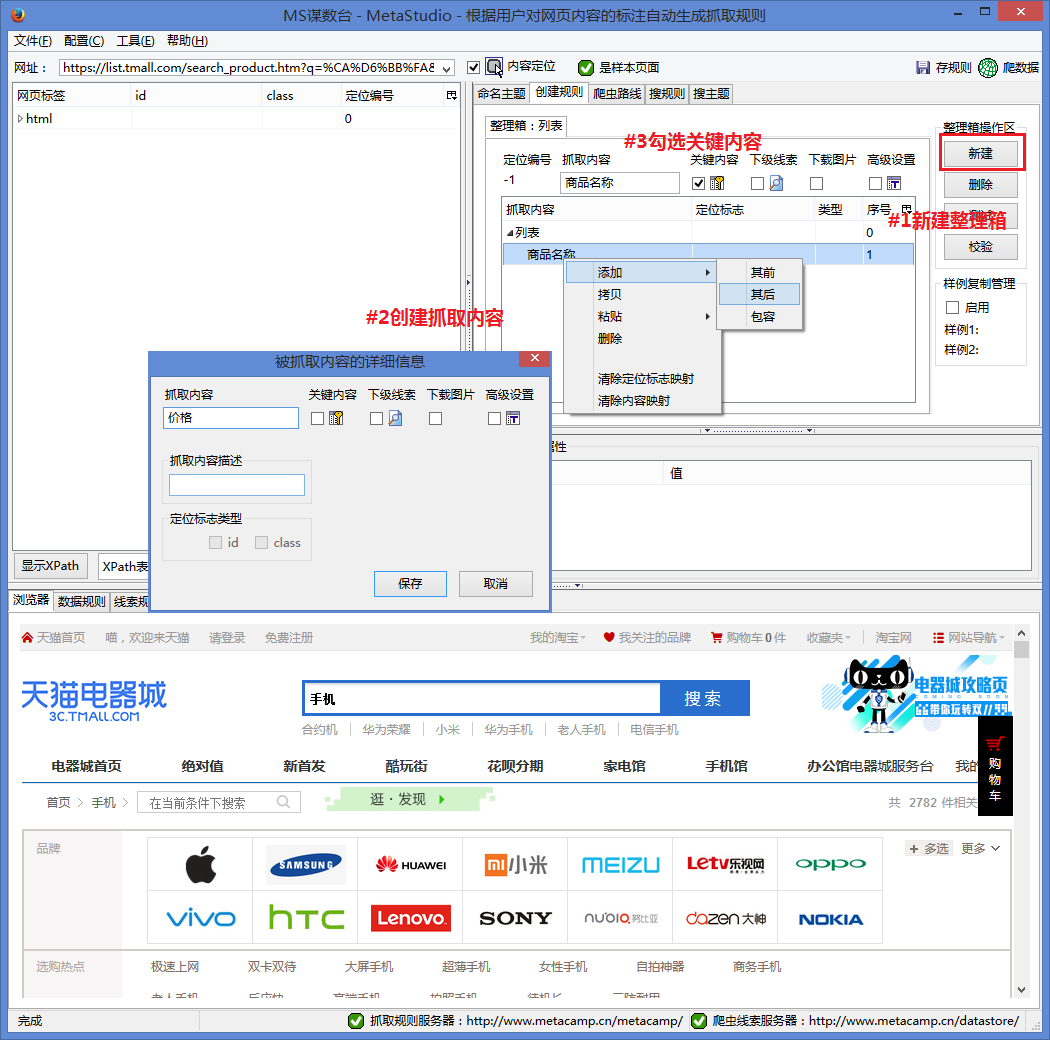
Task: Toggle the checkbox left of 内容定位
Action: (x=473, y=67)
